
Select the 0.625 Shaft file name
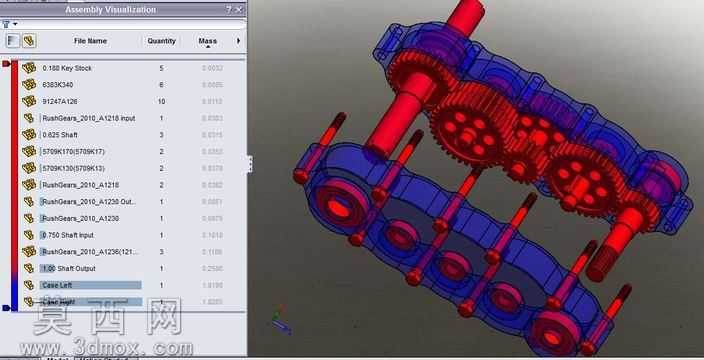tap(60, 135)
